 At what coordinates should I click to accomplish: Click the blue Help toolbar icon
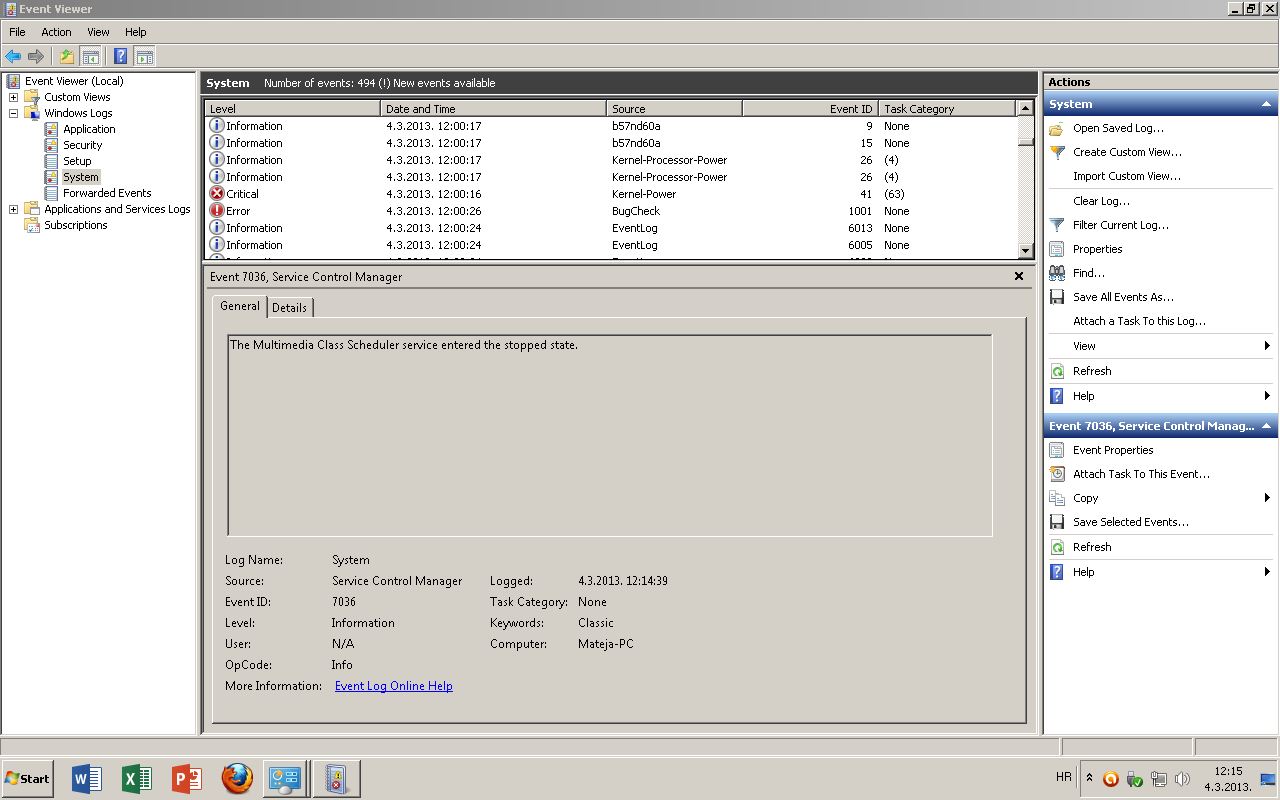coord(120,57)
